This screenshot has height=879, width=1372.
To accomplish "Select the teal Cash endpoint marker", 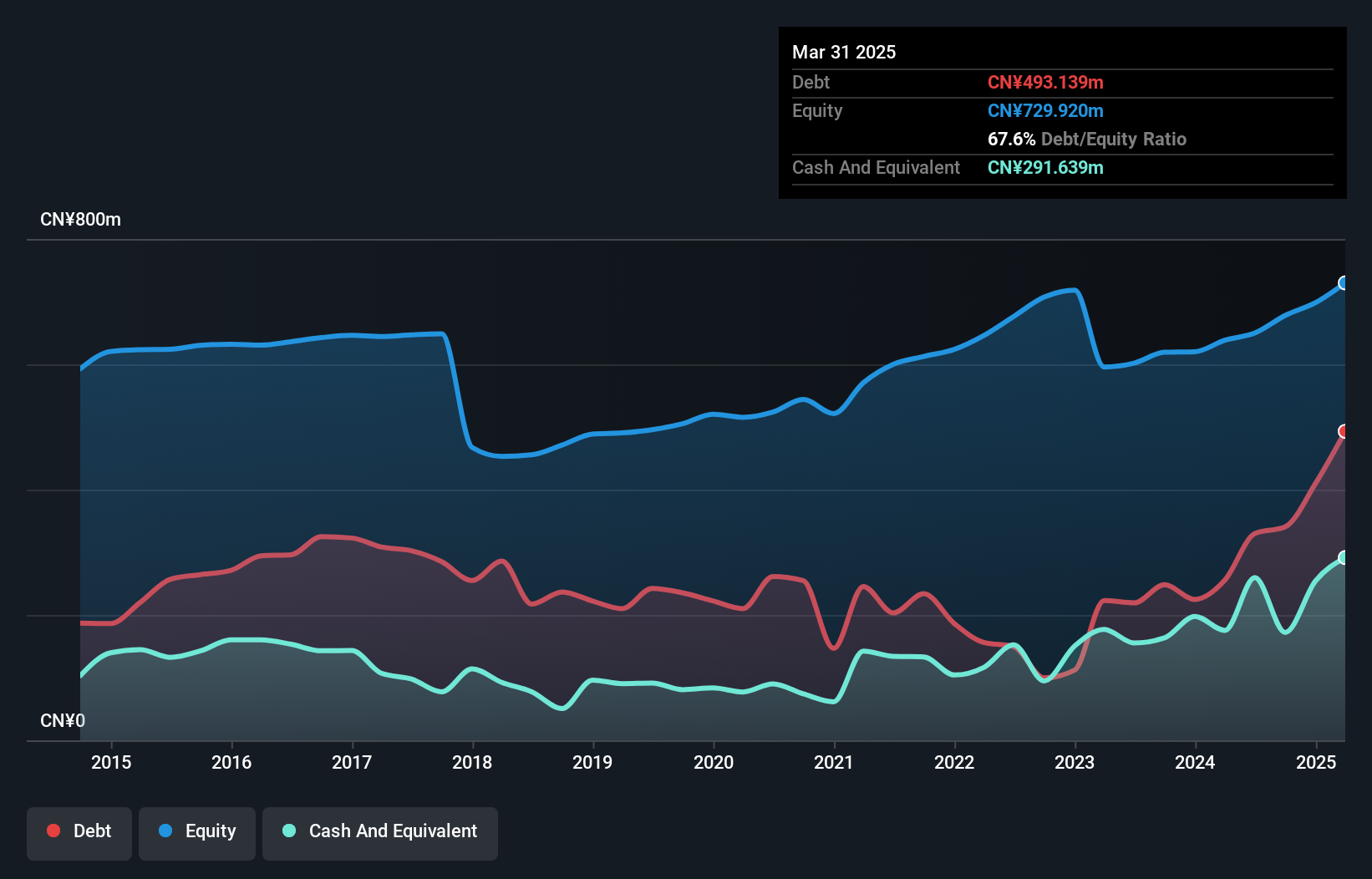I will point(1344,557).
